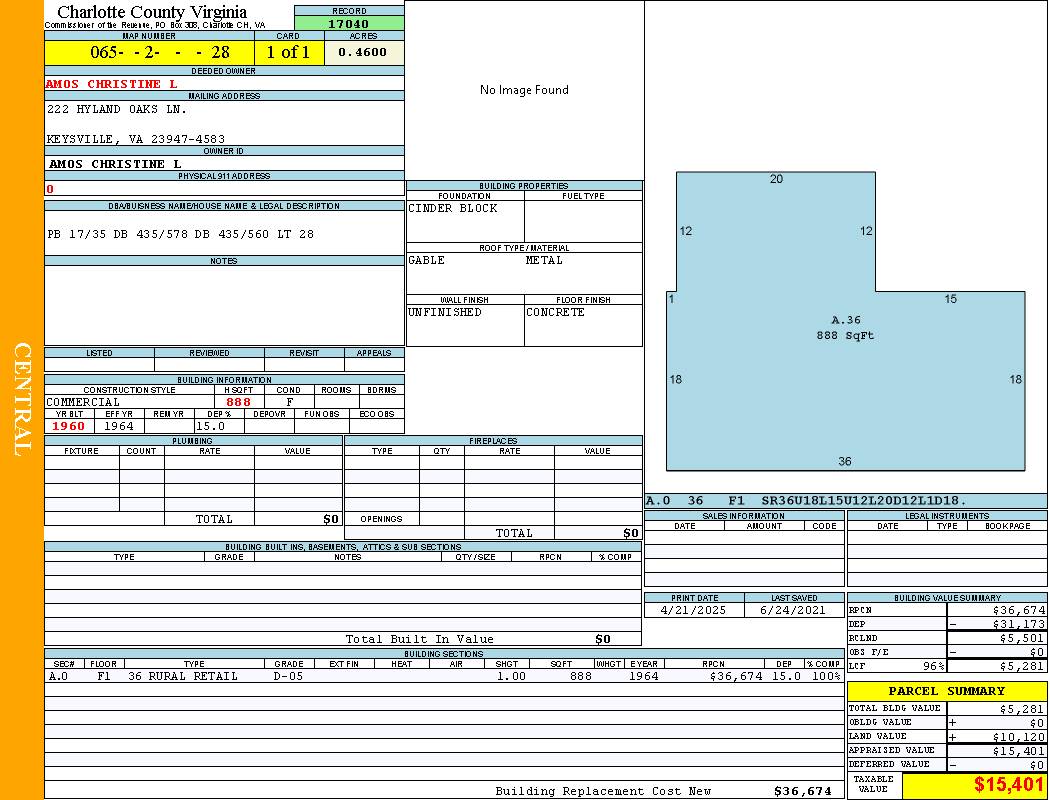
Task: Select the UNFINISHED wall finish field
Action: point(464,323)
